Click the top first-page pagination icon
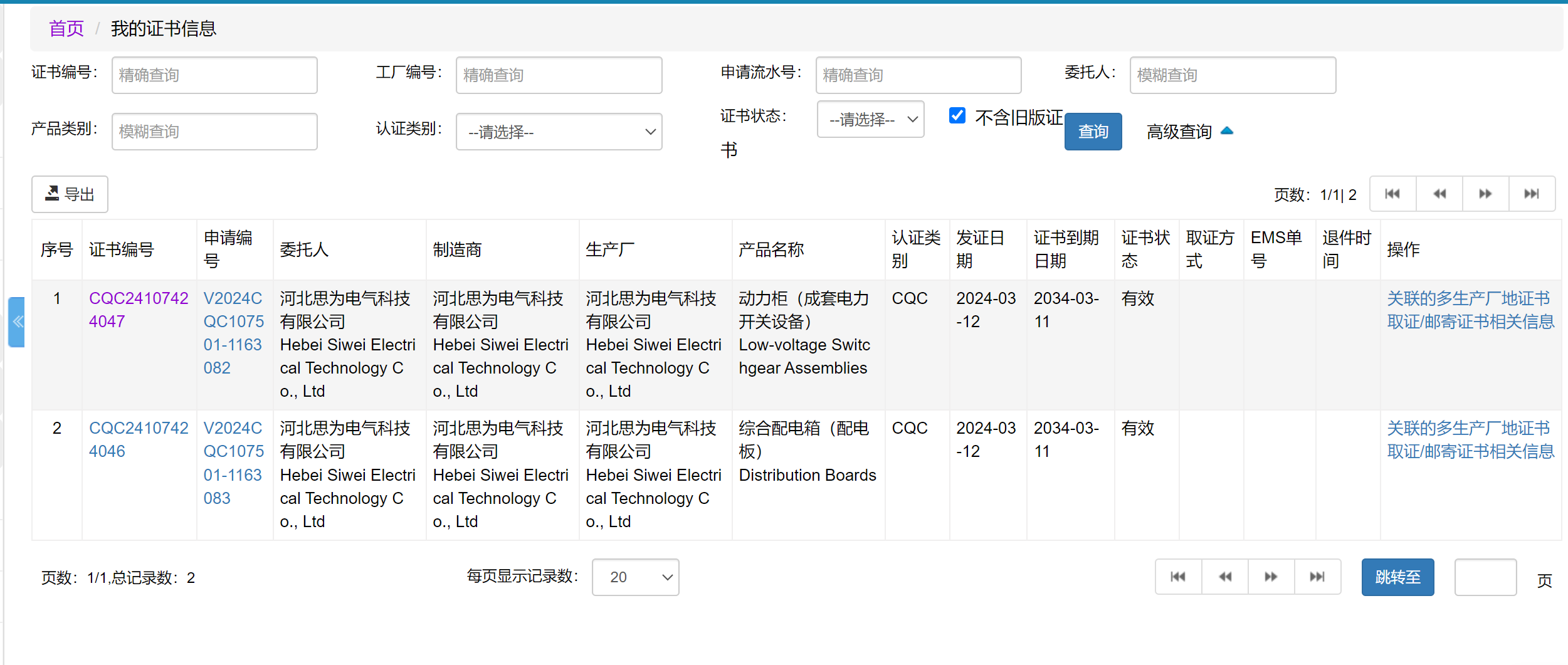 (x=1392, y=194)
